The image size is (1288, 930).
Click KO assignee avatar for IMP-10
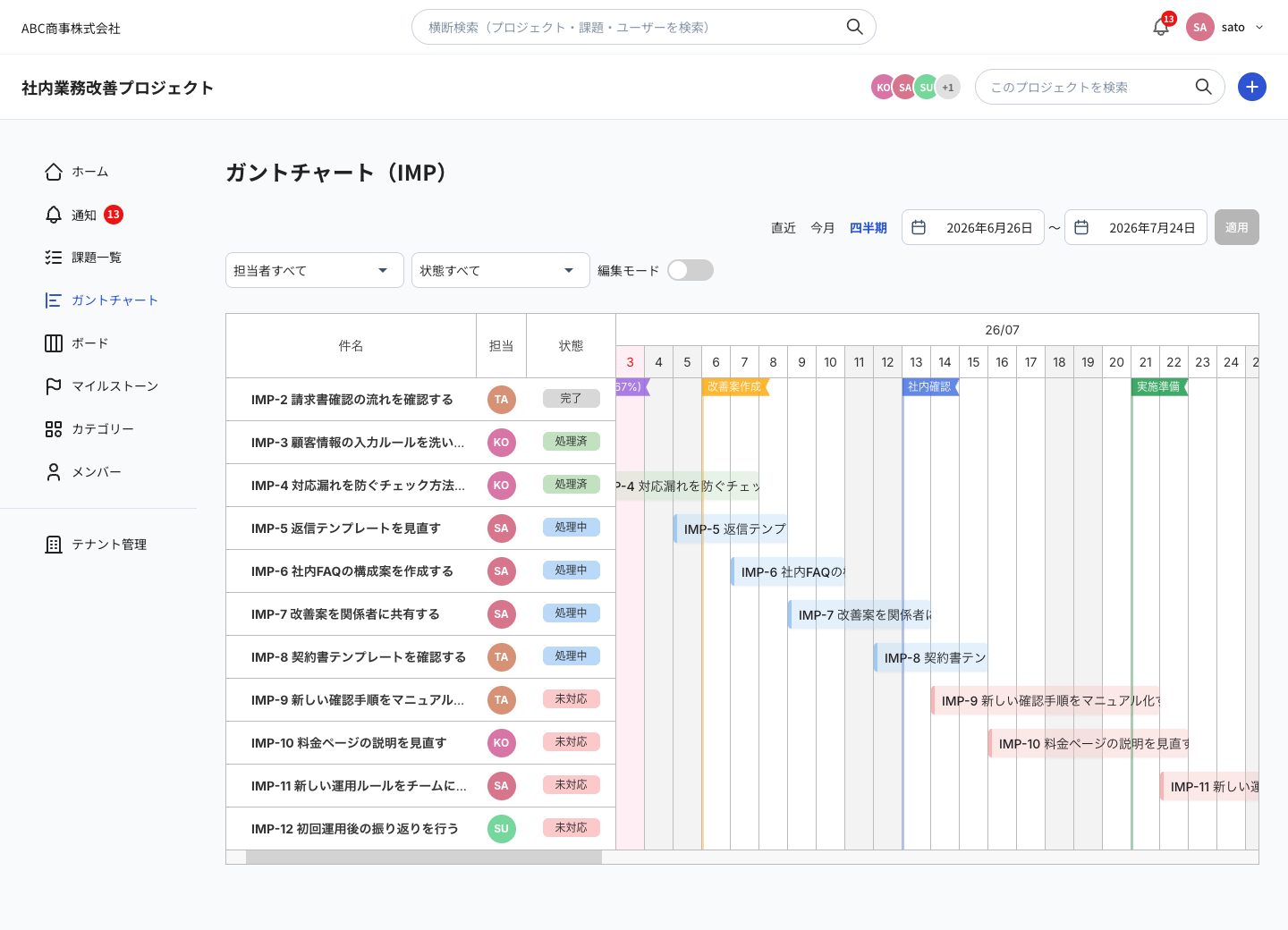(502, 743)
